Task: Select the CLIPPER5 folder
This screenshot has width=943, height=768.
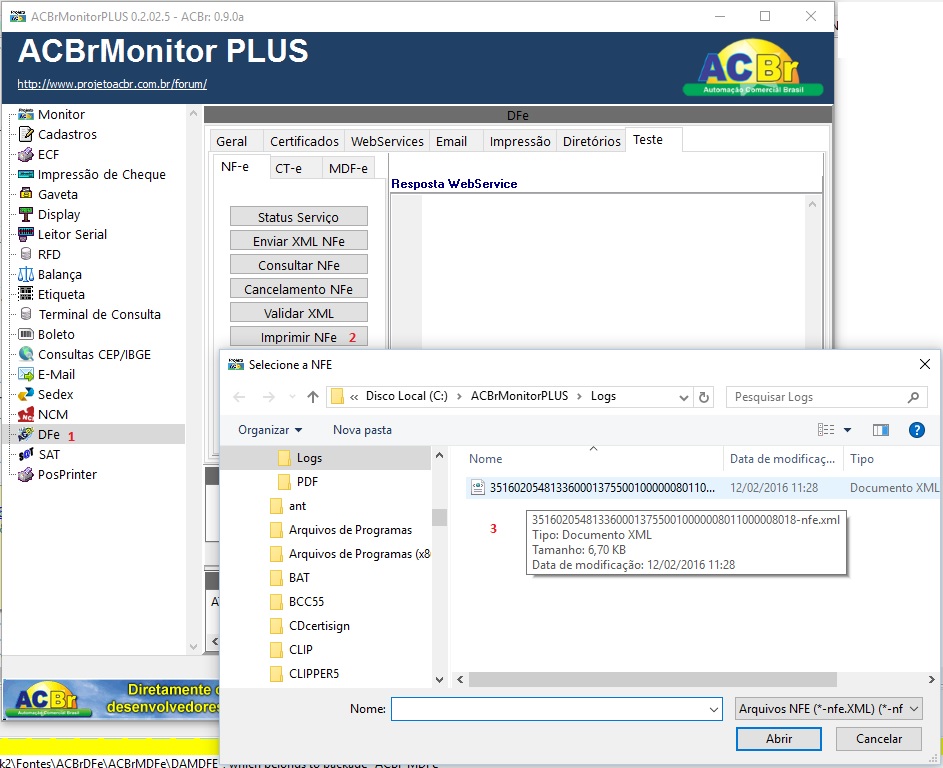Action: pos(313,674)
